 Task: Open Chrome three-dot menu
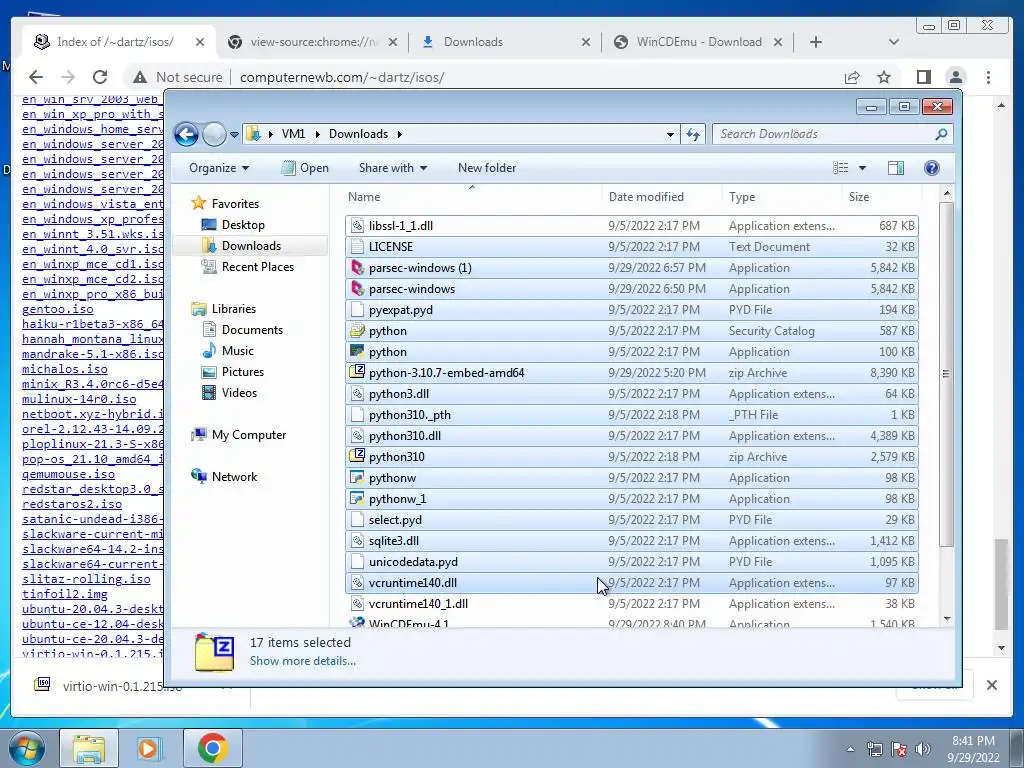pyautogui.click(x=988, y=77)
